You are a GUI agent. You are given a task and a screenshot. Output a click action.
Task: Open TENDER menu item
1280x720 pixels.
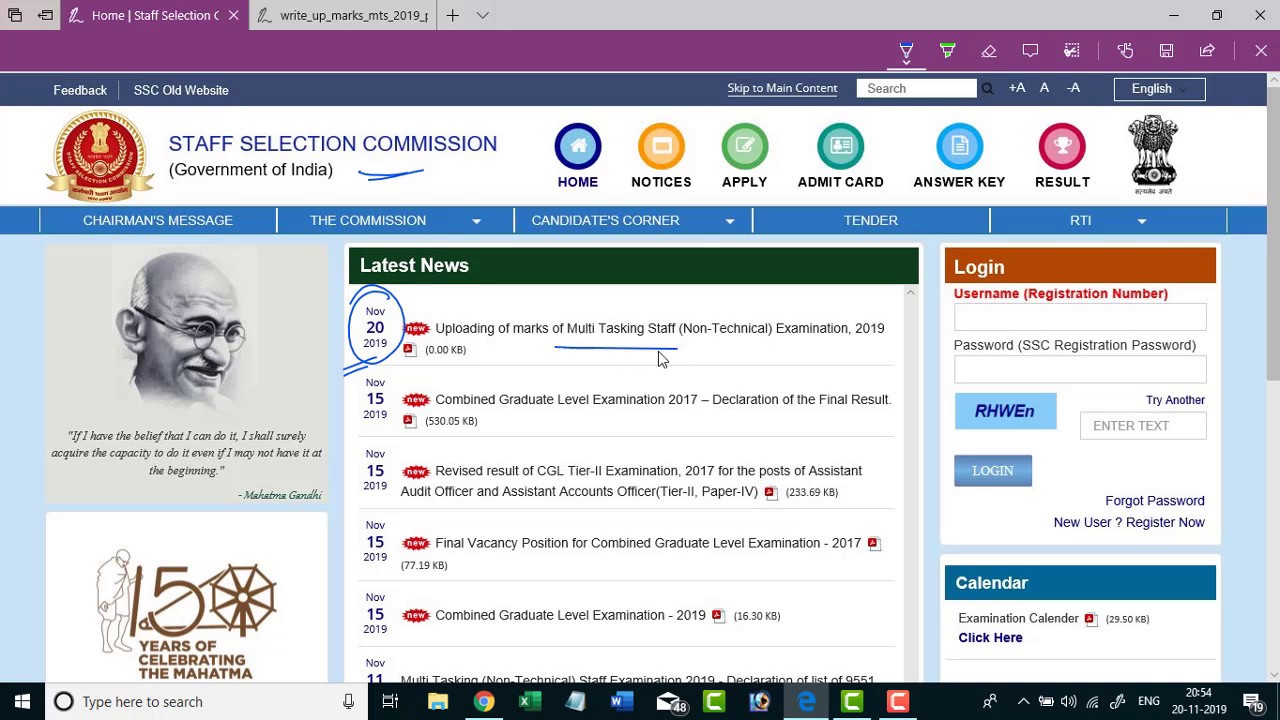coord(871,220)
